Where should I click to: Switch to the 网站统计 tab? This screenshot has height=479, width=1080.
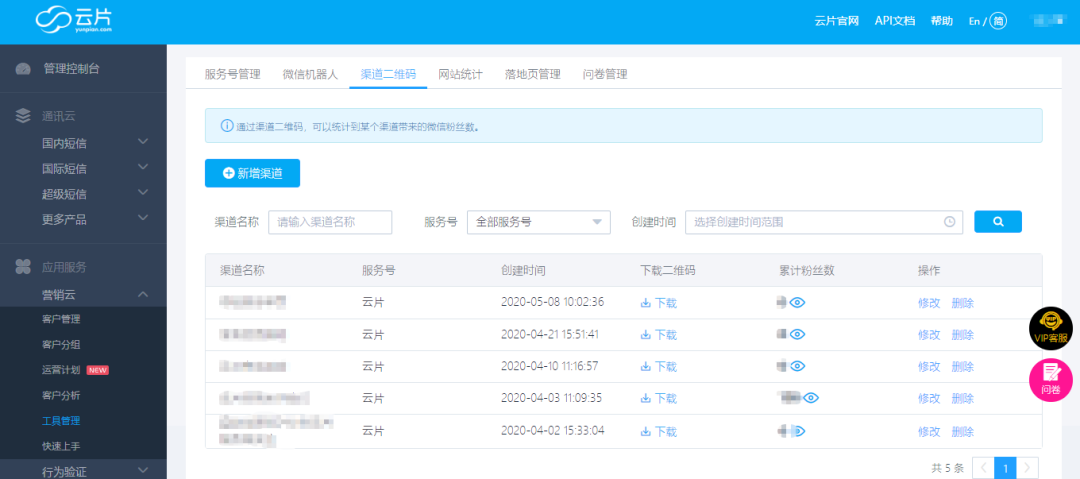tap(460, 74)
